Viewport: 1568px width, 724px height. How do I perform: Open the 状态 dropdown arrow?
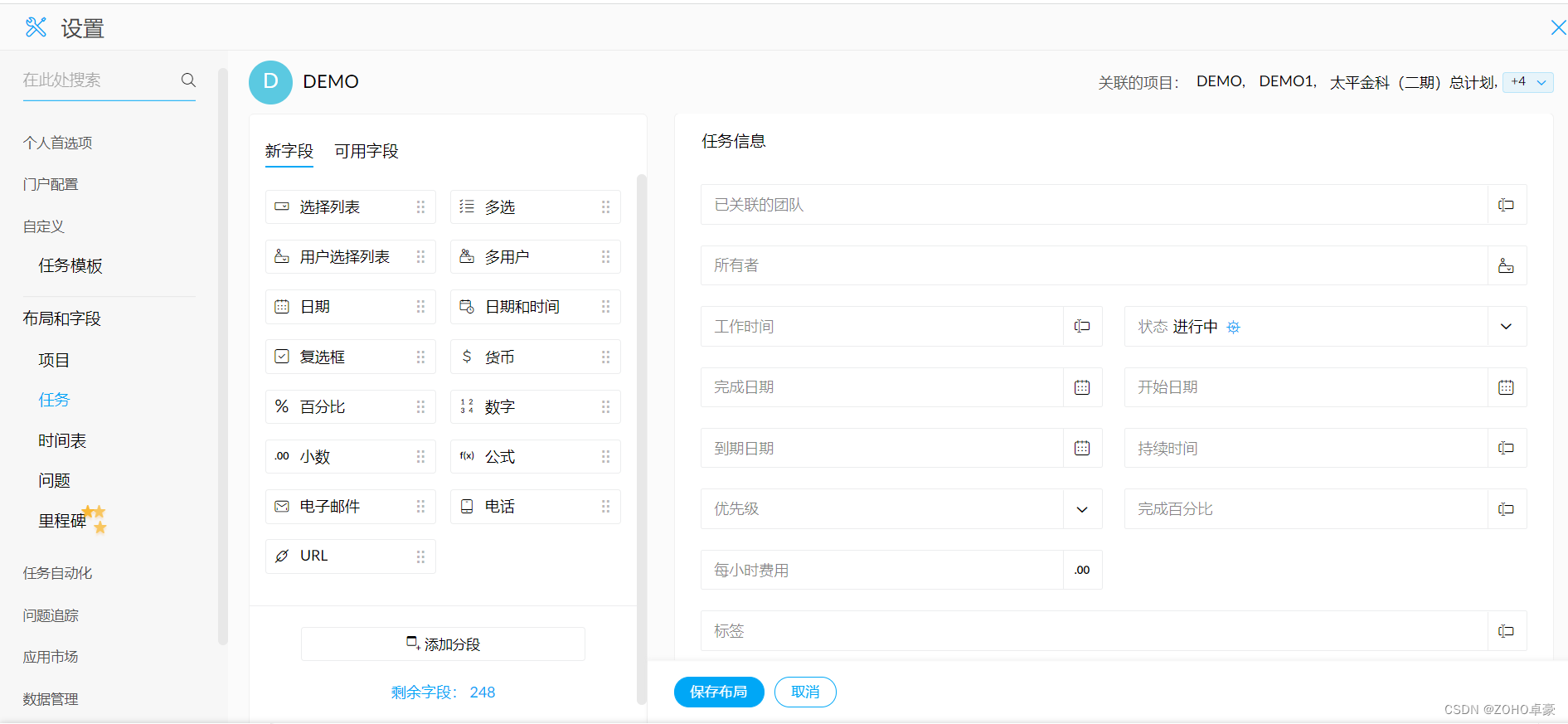[1506, 327]
